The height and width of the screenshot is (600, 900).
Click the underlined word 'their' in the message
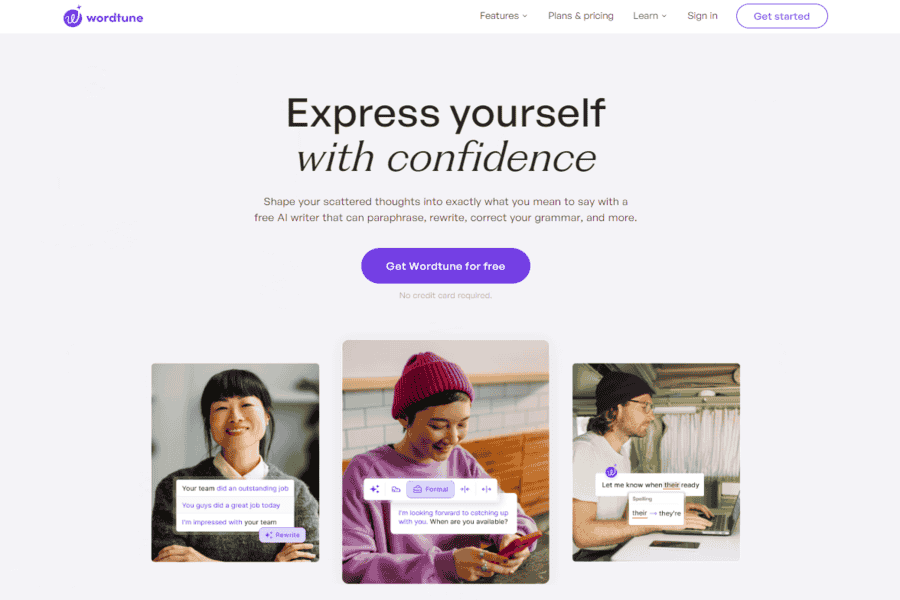point(672,485)
